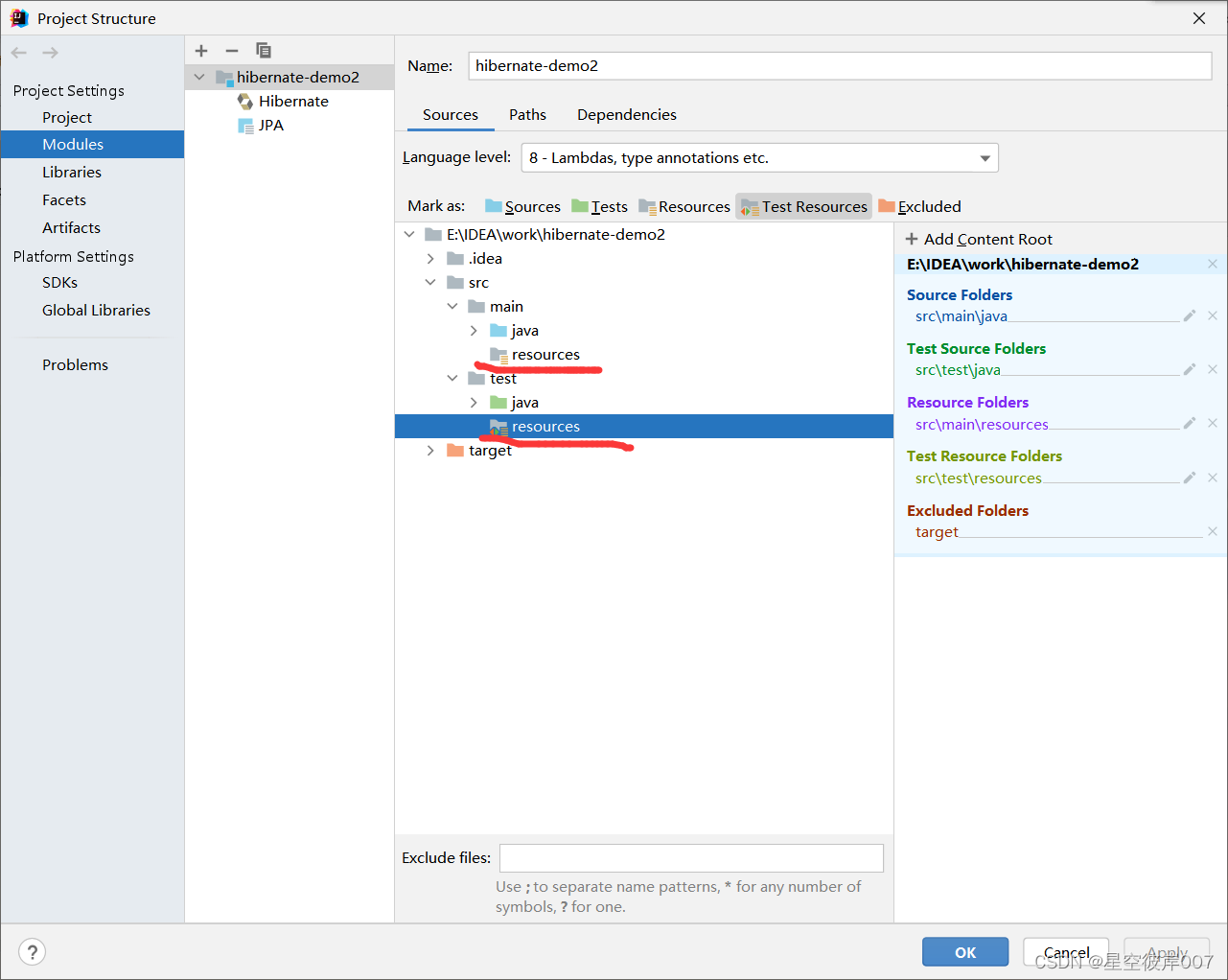Switch to the Paths tab

(527, 114)
